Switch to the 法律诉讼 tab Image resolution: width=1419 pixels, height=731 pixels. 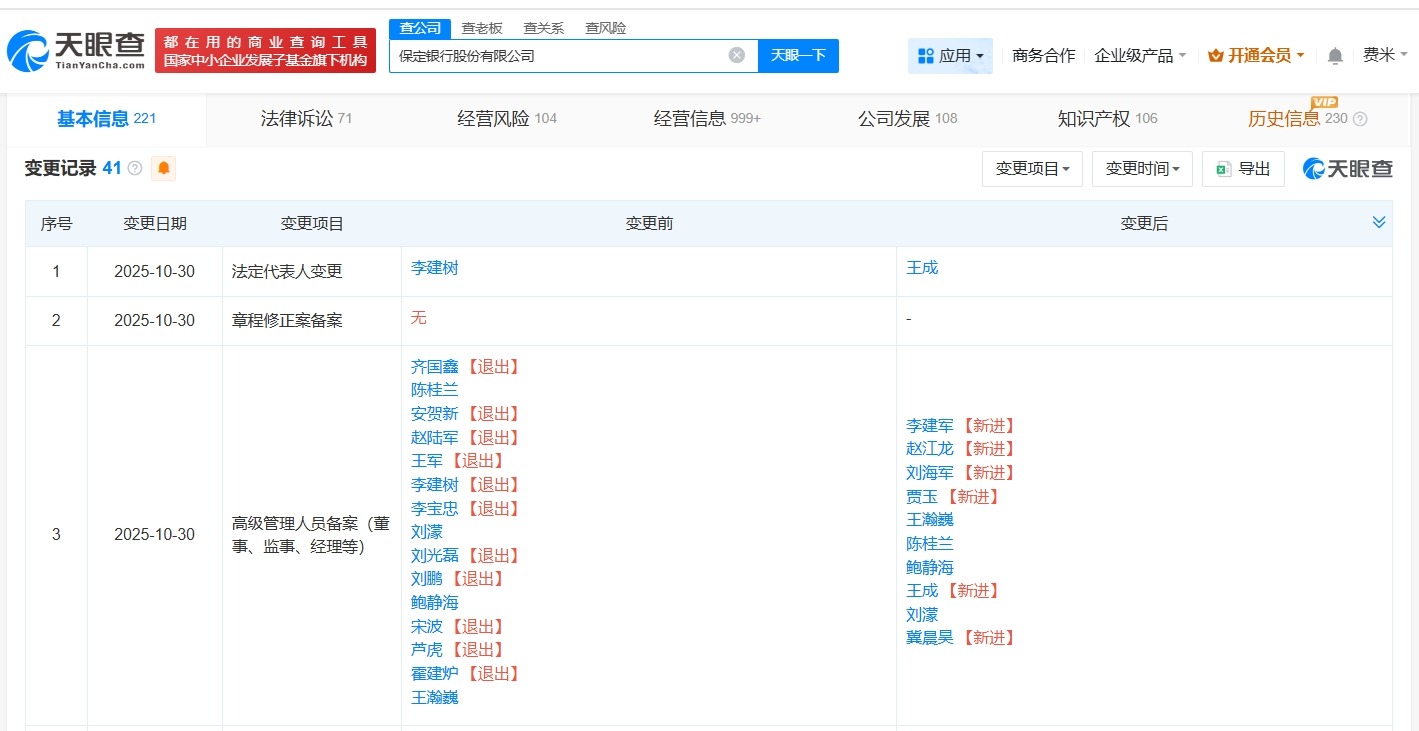298,118
